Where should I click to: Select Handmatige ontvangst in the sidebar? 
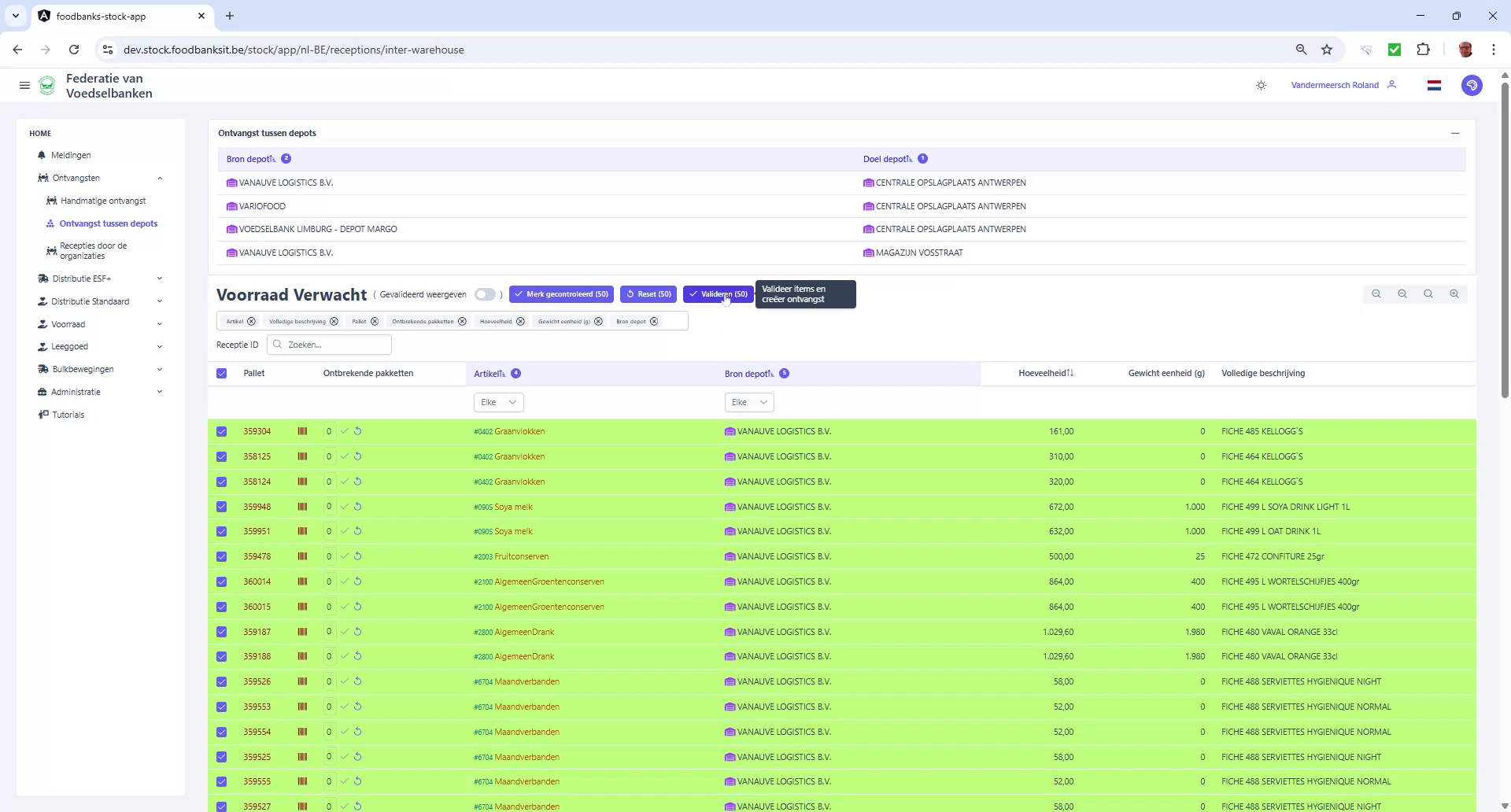point(105,201)
